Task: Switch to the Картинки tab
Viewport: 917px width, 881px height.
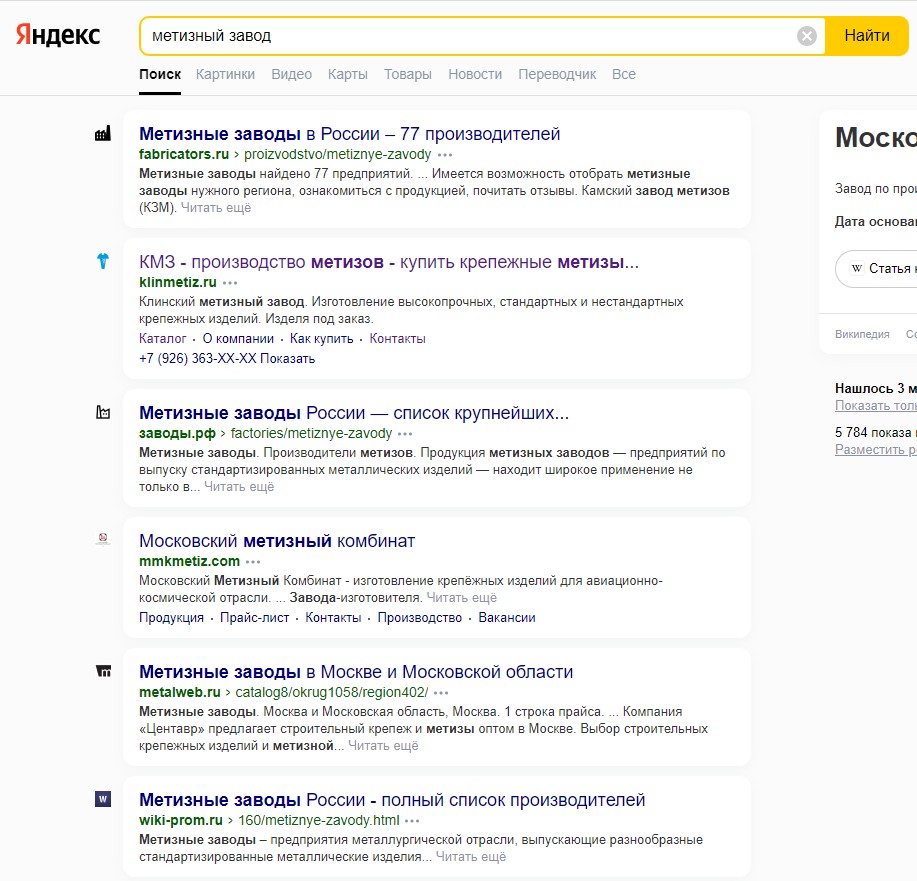Action: coord(225,75)
